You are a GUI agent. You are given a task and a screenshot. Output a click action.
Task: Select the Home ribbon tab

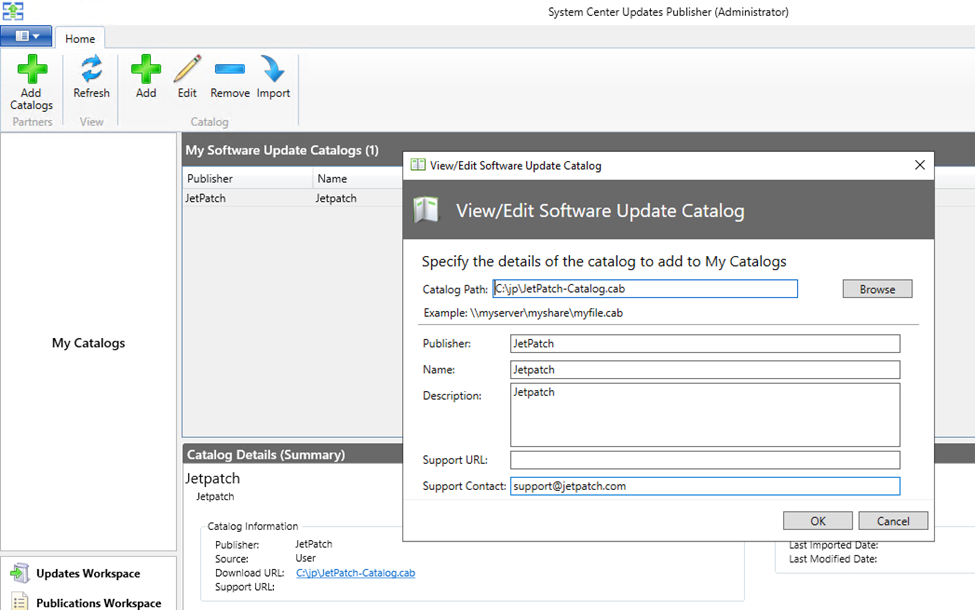pyautogui.click(x=80, y=39)
